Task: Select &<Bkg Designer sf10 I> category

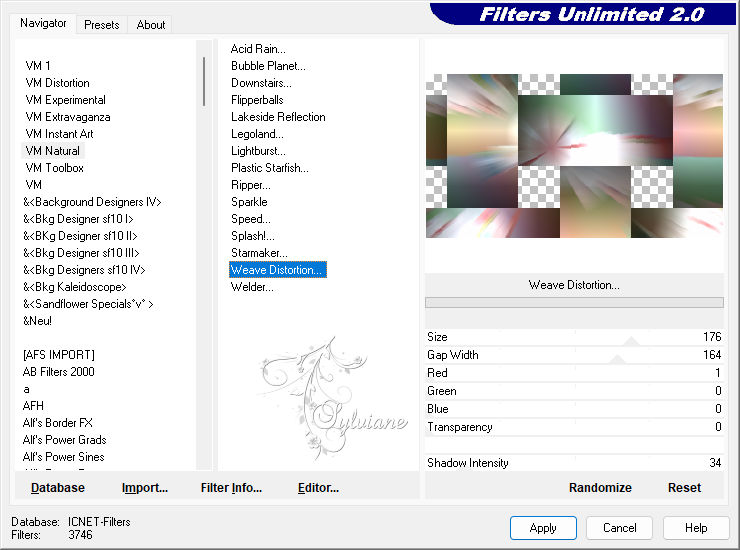Action: click(78, 219)
